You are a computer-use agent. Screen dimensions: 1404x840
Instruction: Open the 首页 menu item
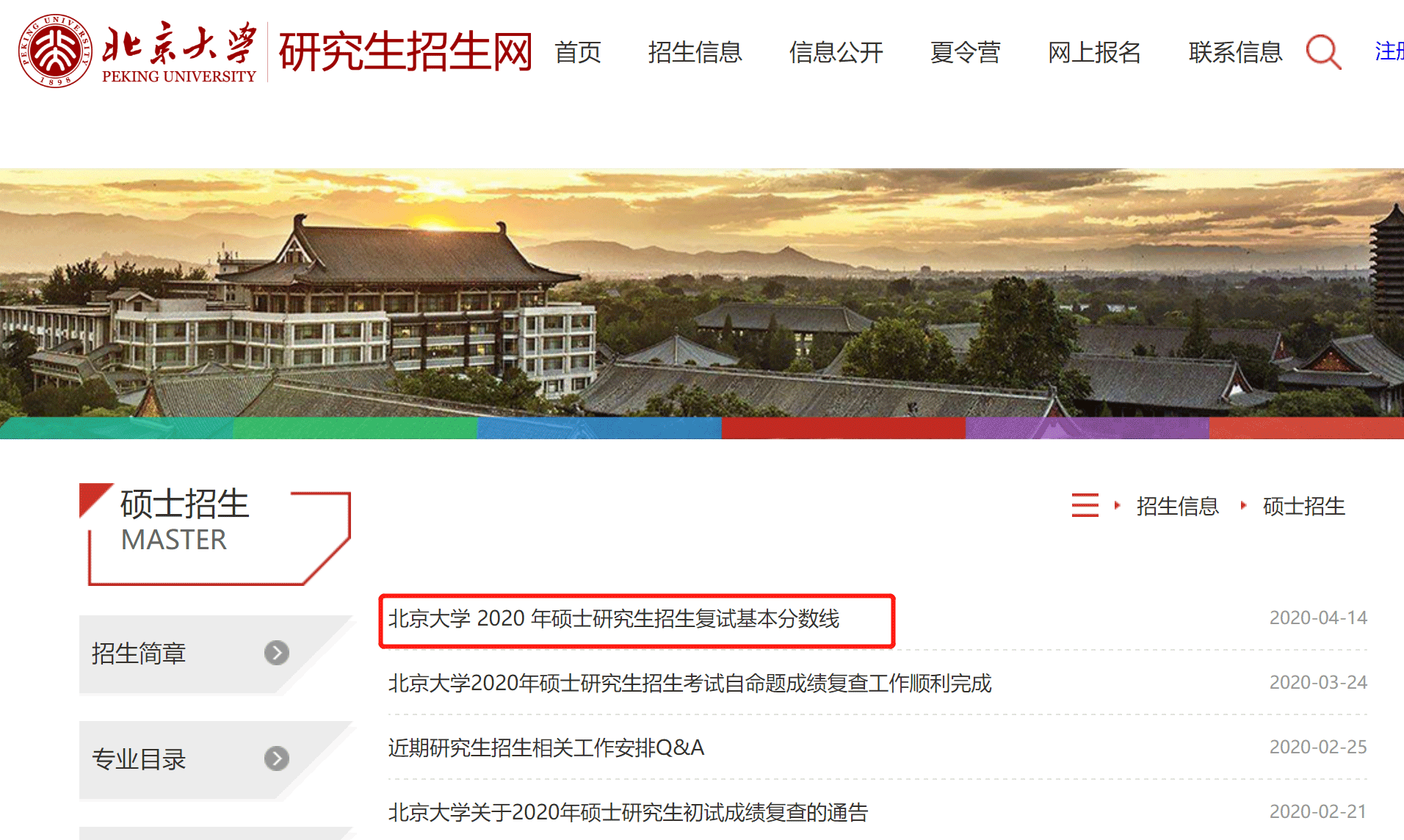coord(578,52)
